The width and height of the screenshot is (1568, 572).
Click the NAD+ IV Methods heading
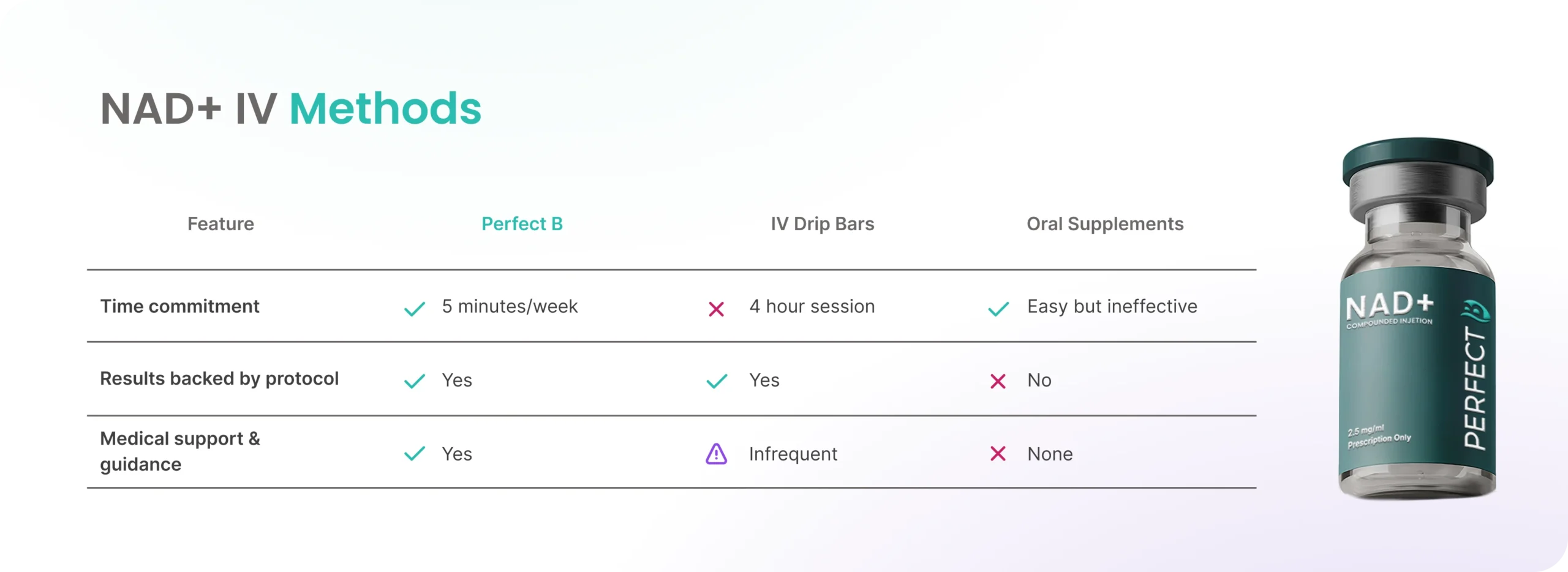(291, 109)
